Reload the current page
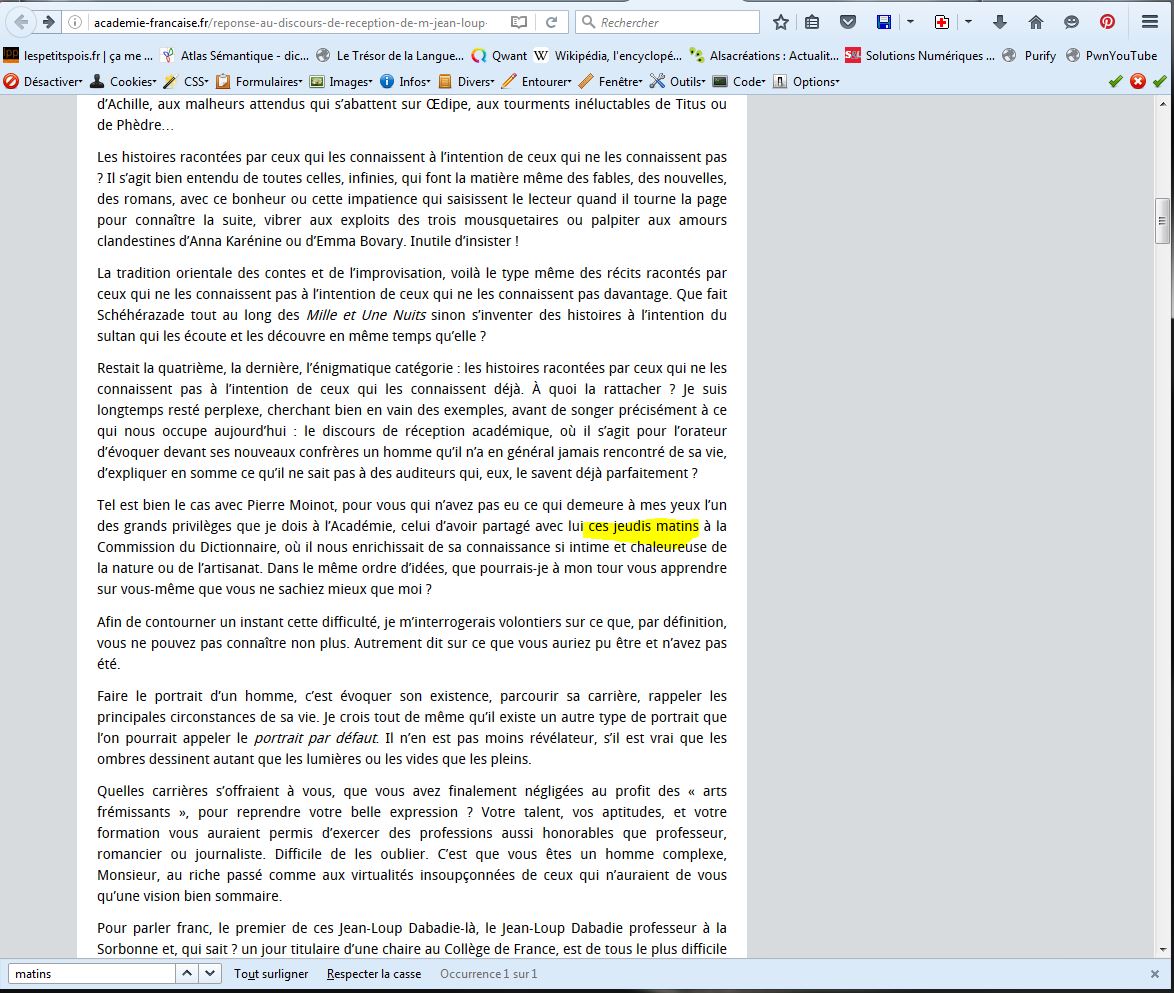The width and height of the screenshot is (1174, 993). [552, 22]
